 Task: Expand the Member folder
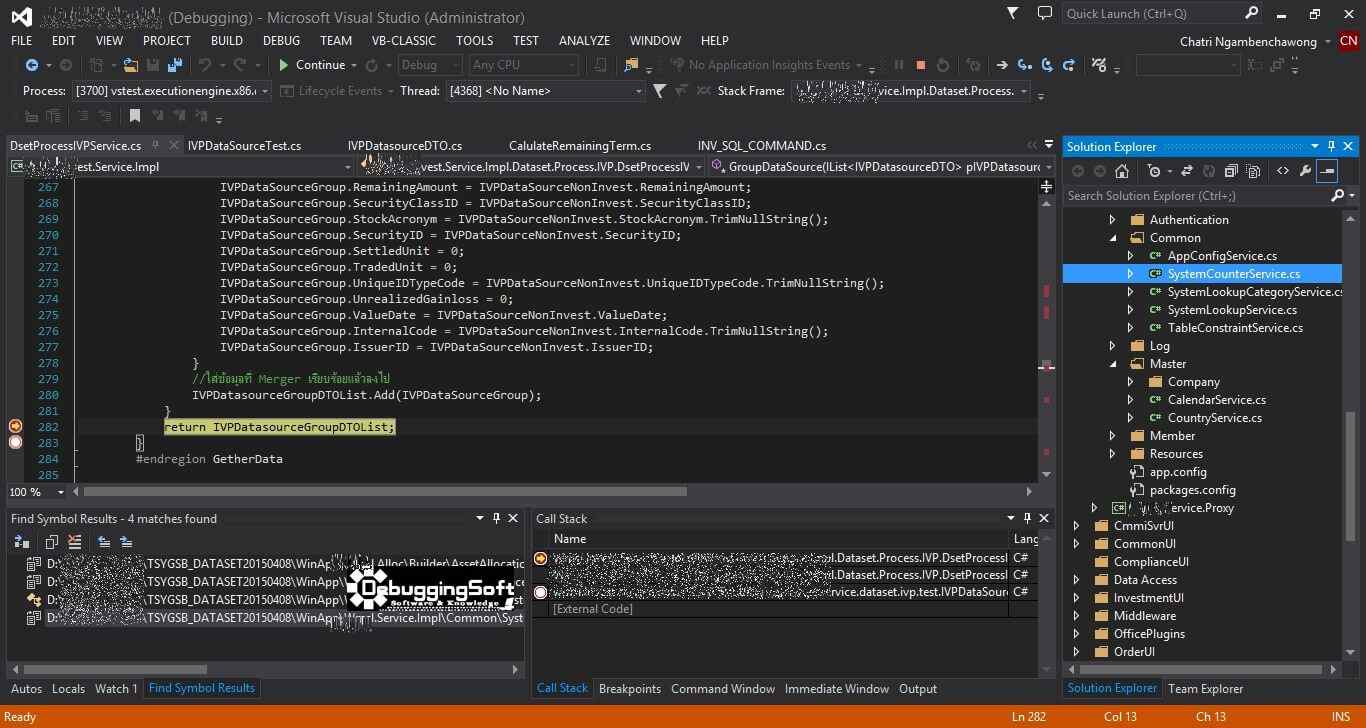(x=1113, y=436)
